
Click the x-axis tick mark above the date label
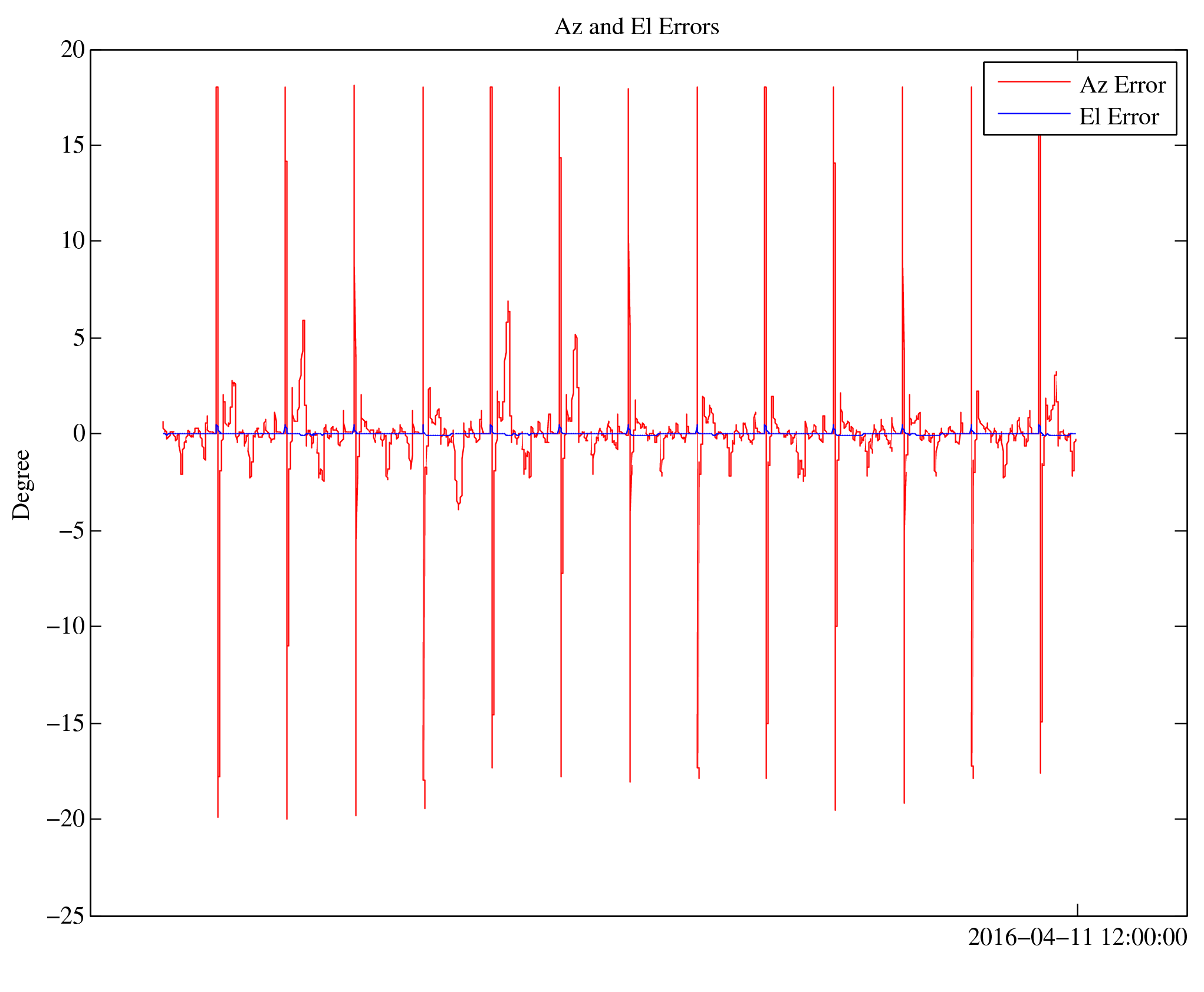point(1077,910)
